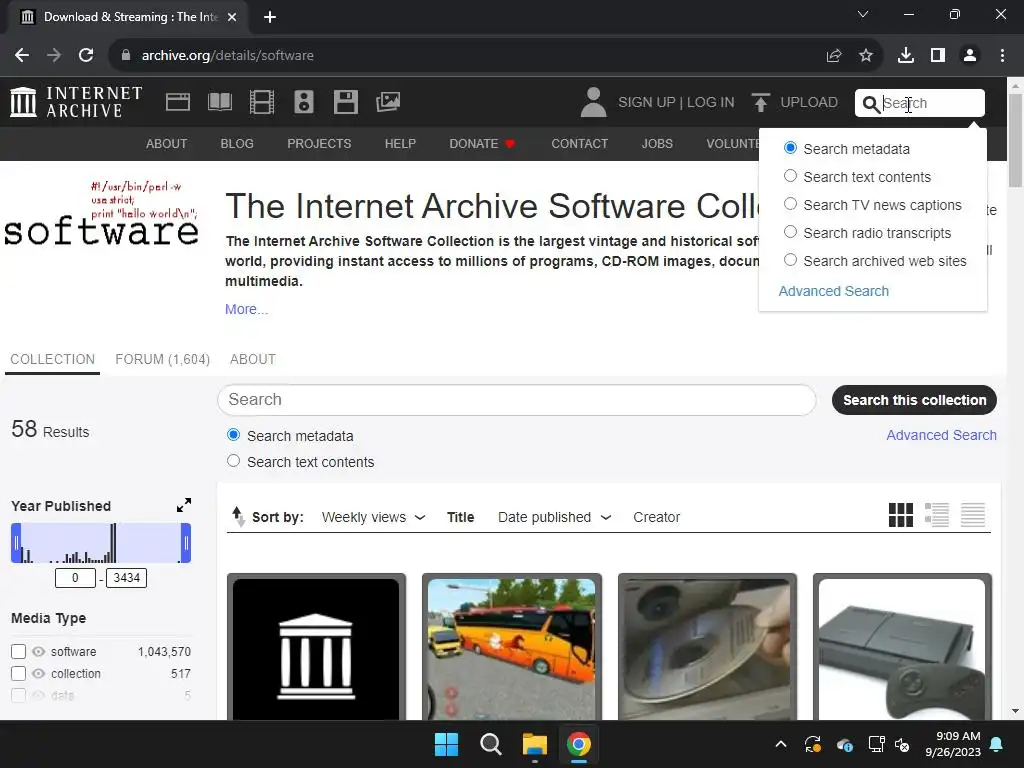Toggle eye icon for collection filter
This screenshot has width=1024, height=768.
[39, 673]
